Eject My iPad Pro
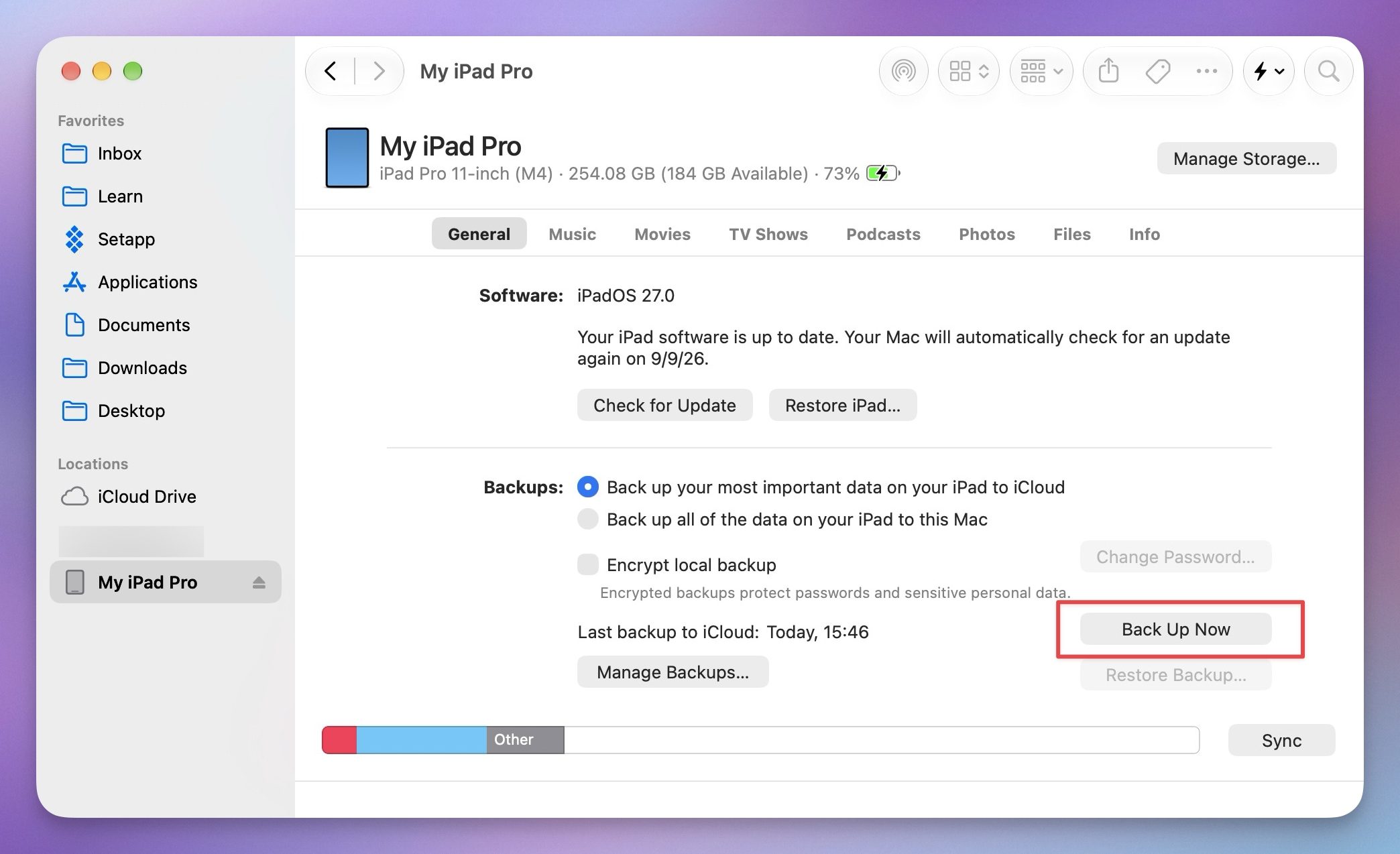 coord(259,583)
